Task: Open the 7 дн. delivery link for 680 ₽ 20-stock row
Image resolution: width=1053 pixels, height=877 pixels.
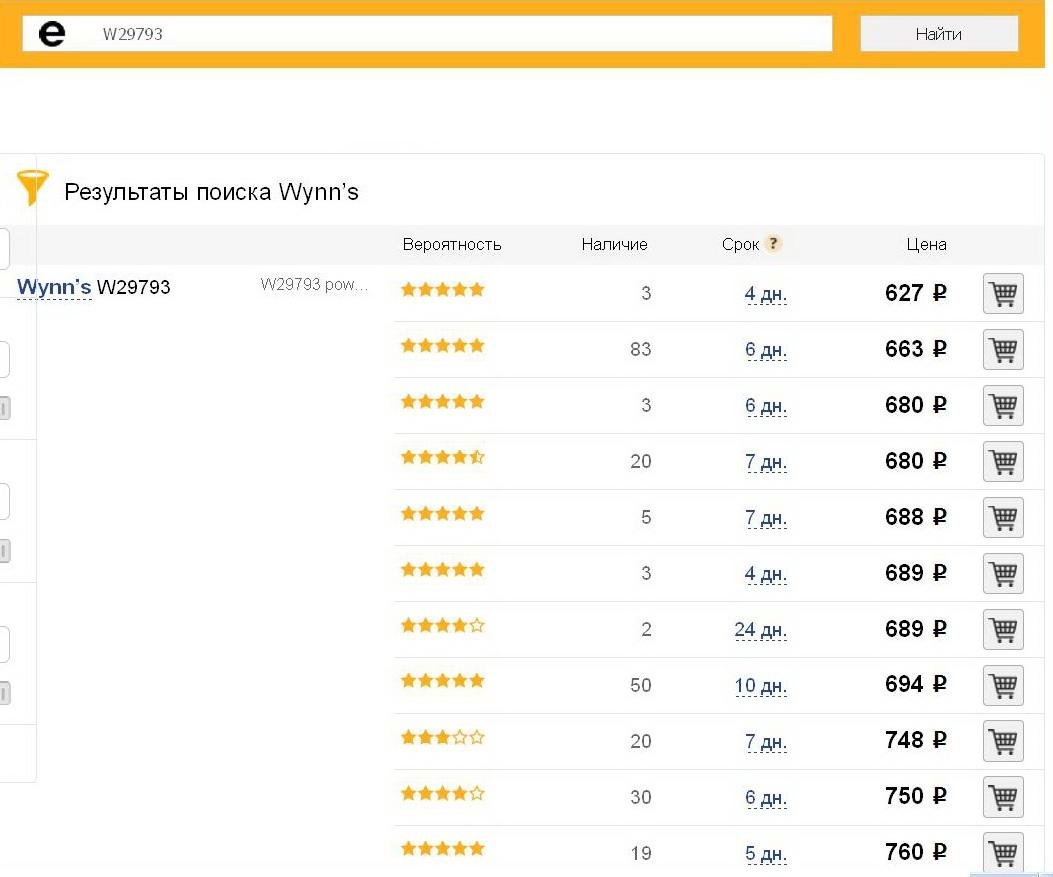Action: (x=765, y=462)
